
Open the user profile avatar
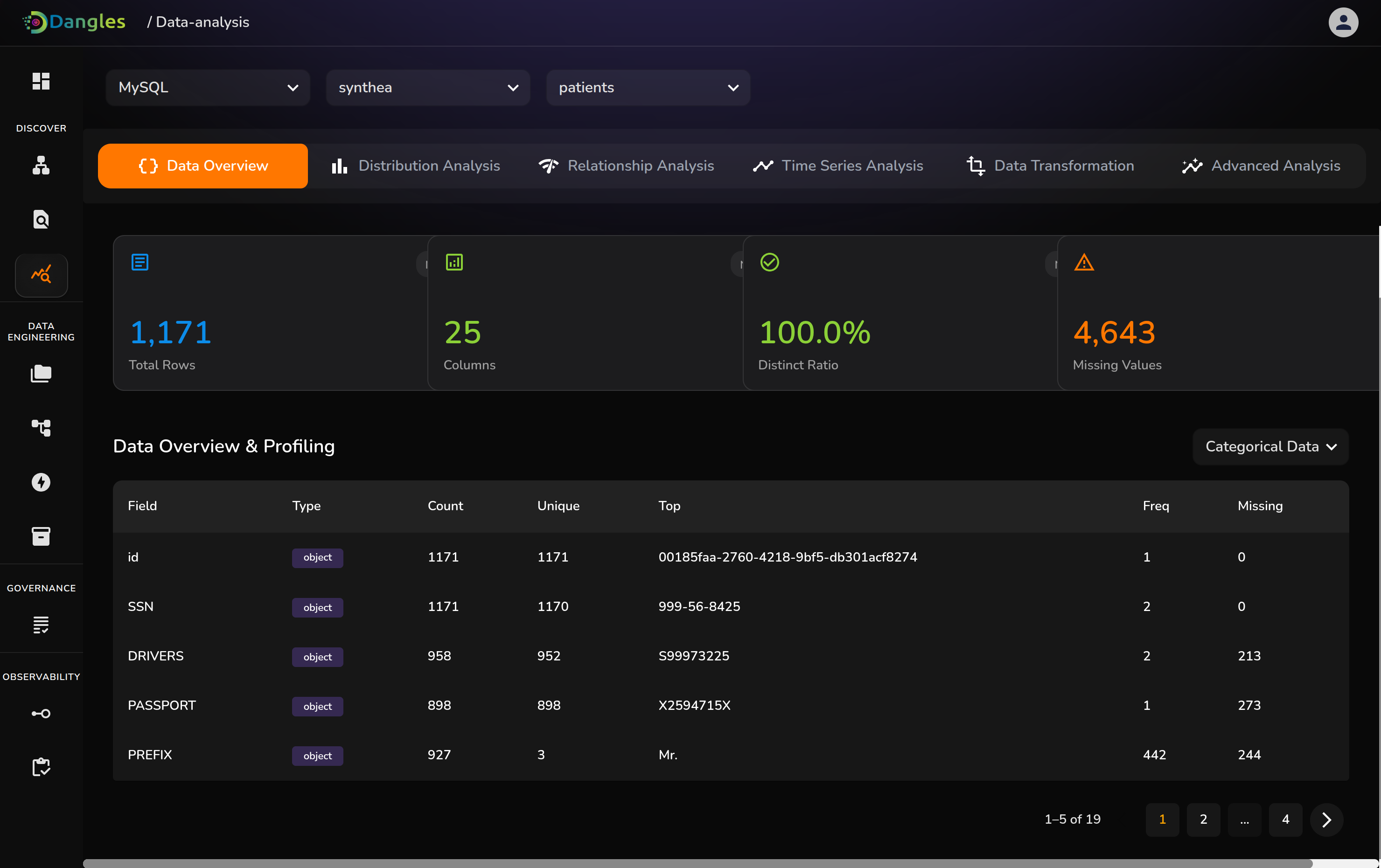pyautogui.click(x=1343, y=22)
